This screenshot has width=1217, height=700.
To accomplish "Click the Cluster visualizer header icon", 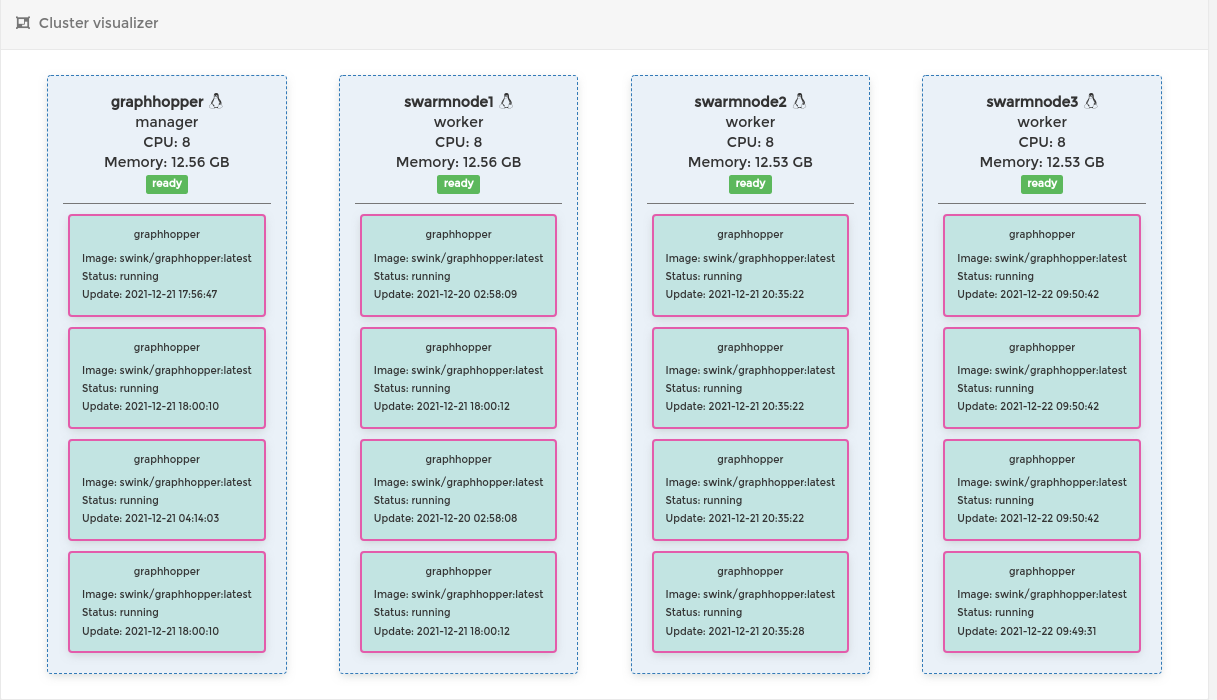I will coord(23,23).
